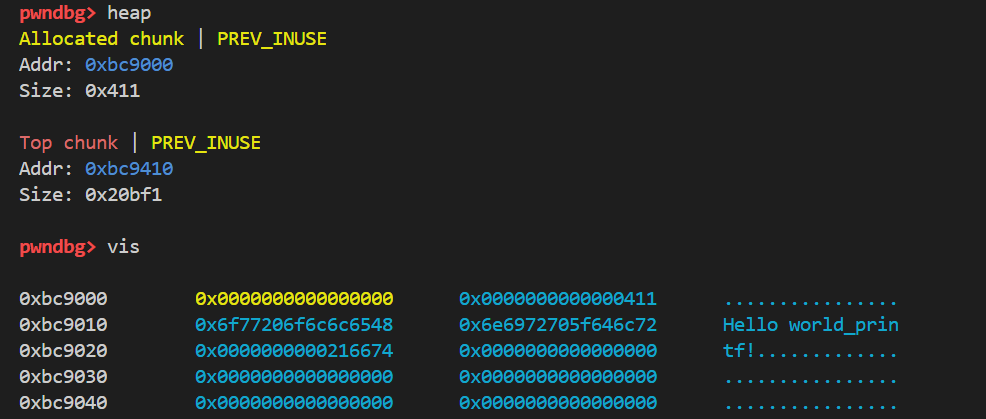Click top chunk address 0xbc9410 link
The height and width of the screenshot is (419, 986).
point(129,169)
